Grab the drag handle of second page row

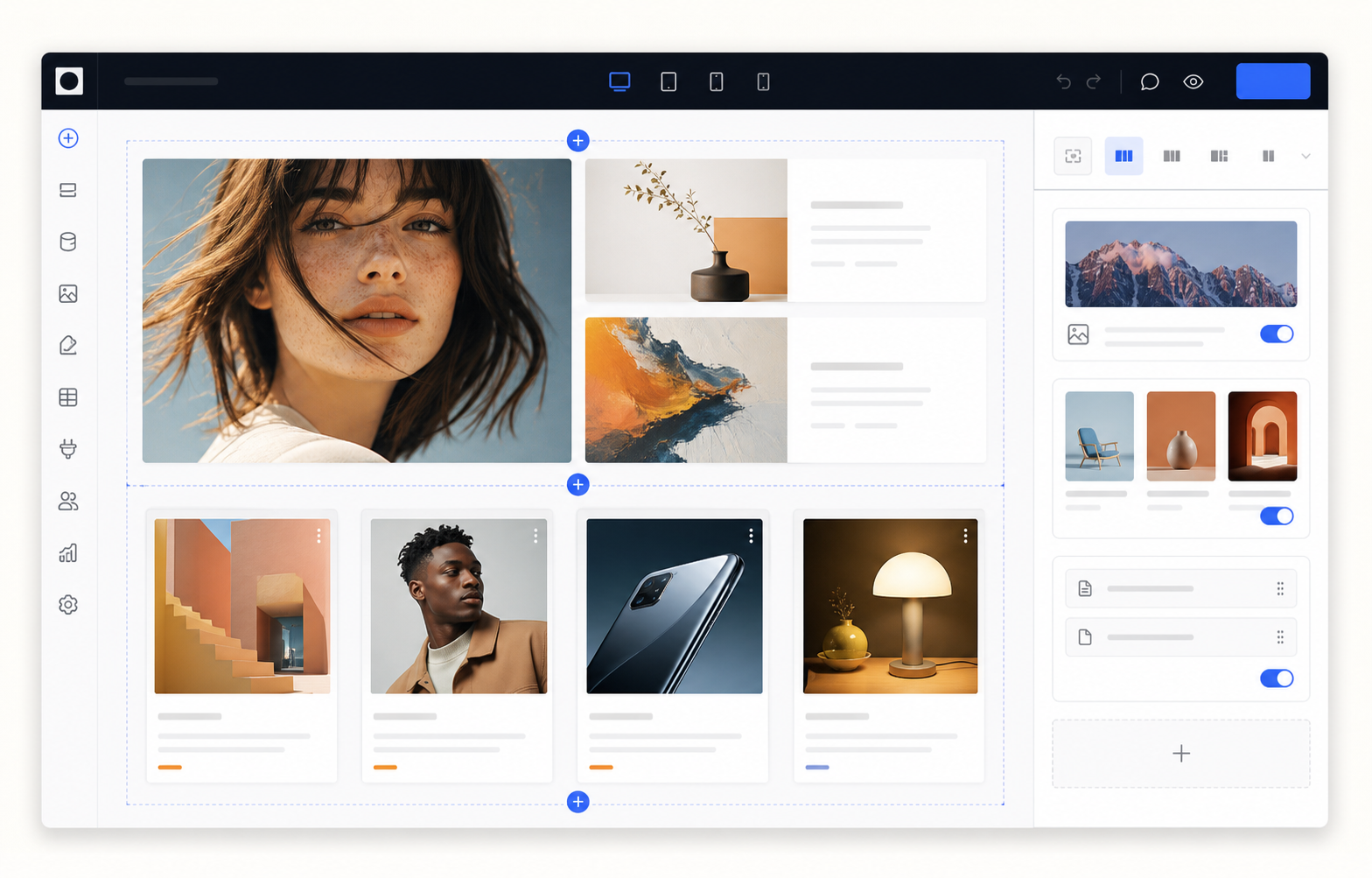[1280, 637]
